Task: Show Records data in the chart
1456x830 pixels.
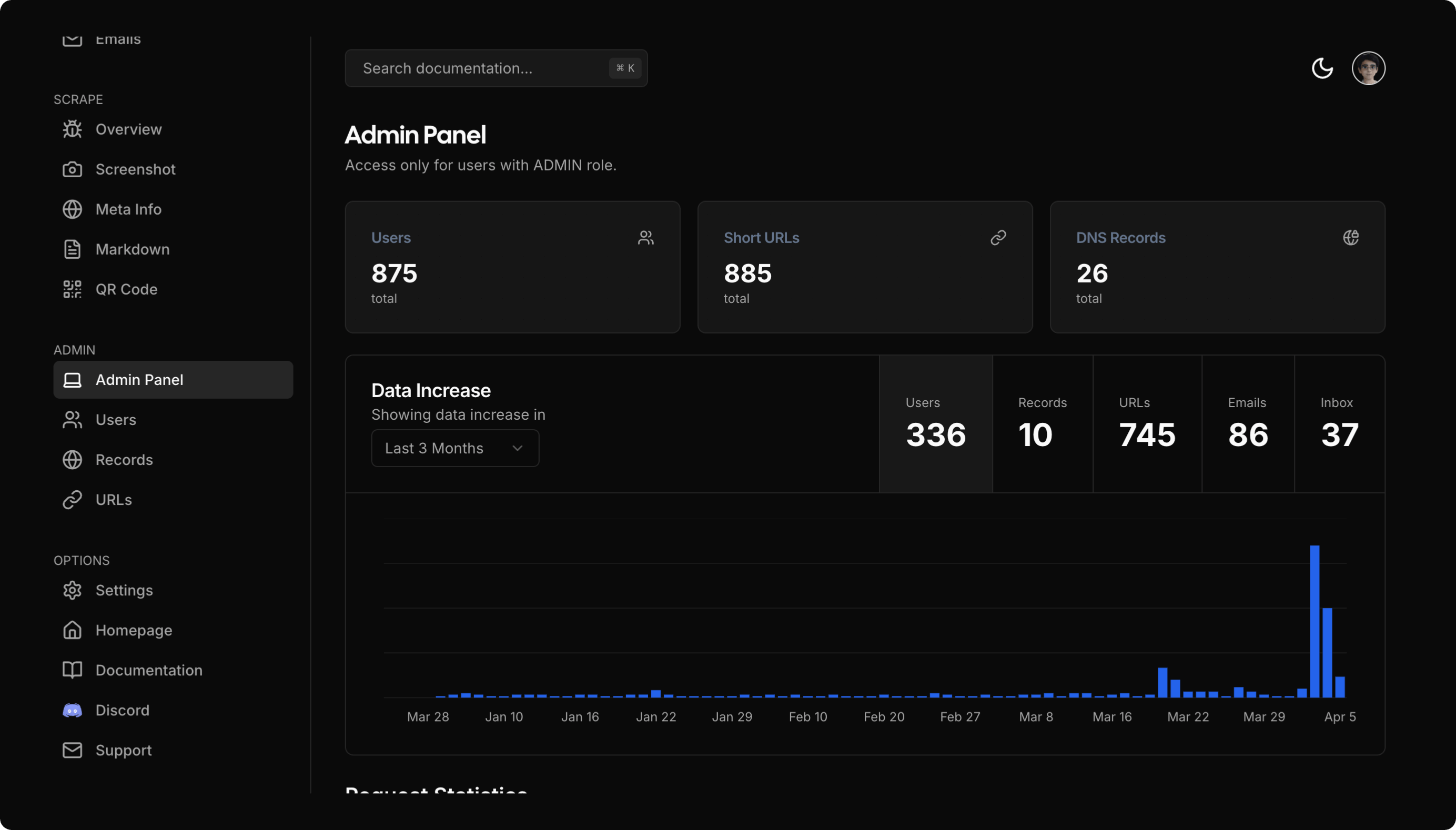Action: [1042, 424]
